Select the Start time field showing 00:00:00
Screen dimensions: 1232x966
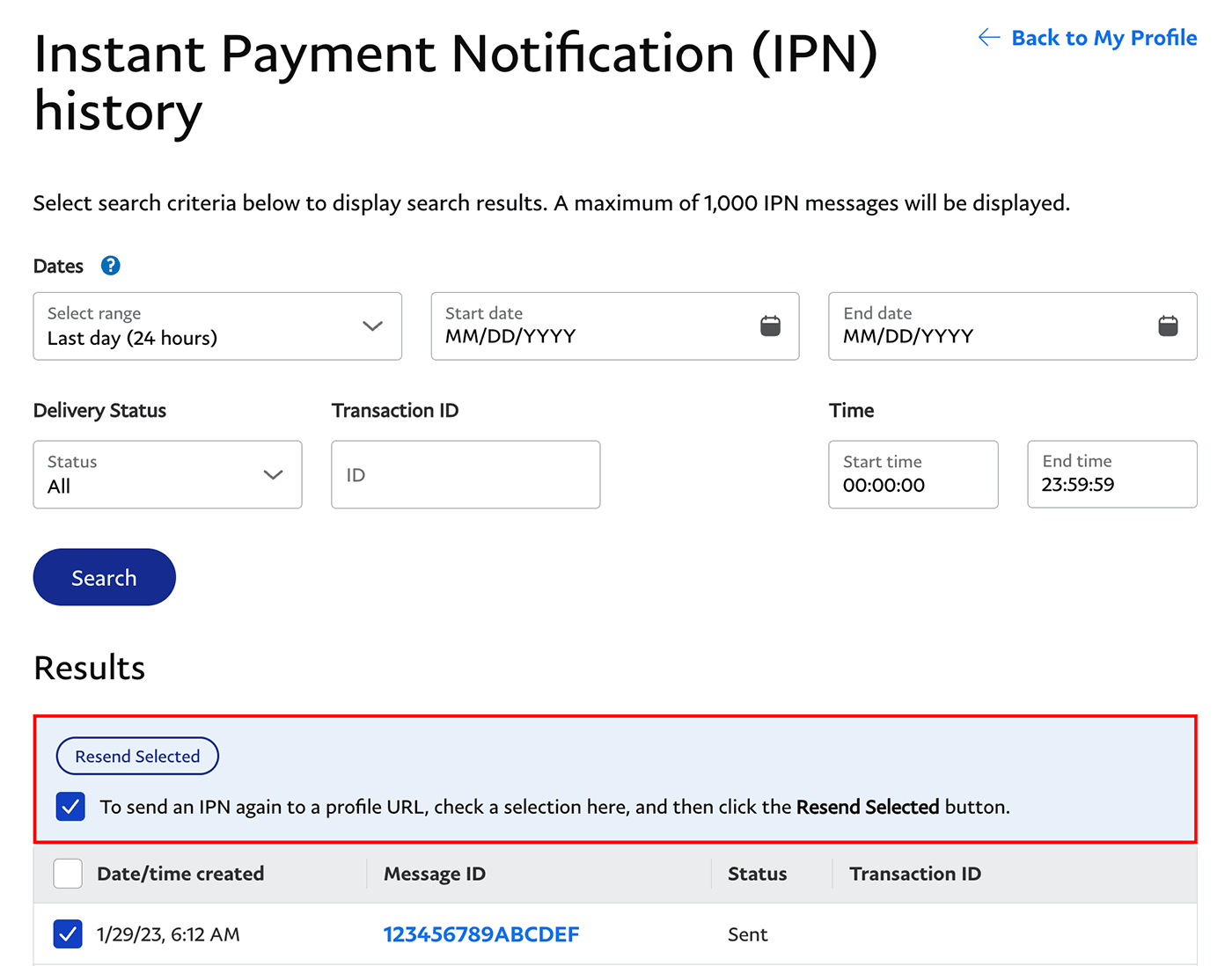[913, 474]
